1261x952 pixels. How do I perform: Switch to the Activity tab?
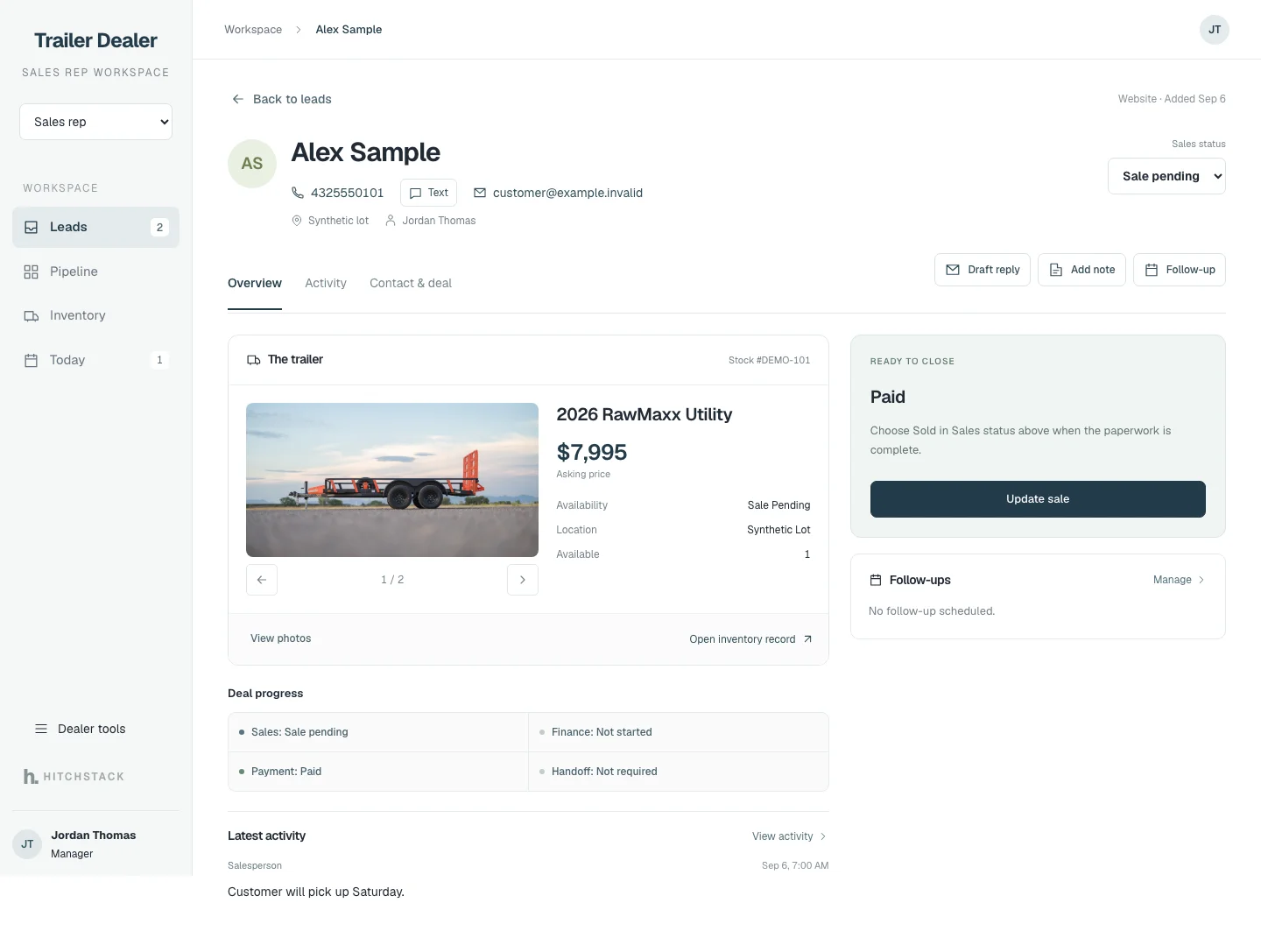(x=326, y=283)
